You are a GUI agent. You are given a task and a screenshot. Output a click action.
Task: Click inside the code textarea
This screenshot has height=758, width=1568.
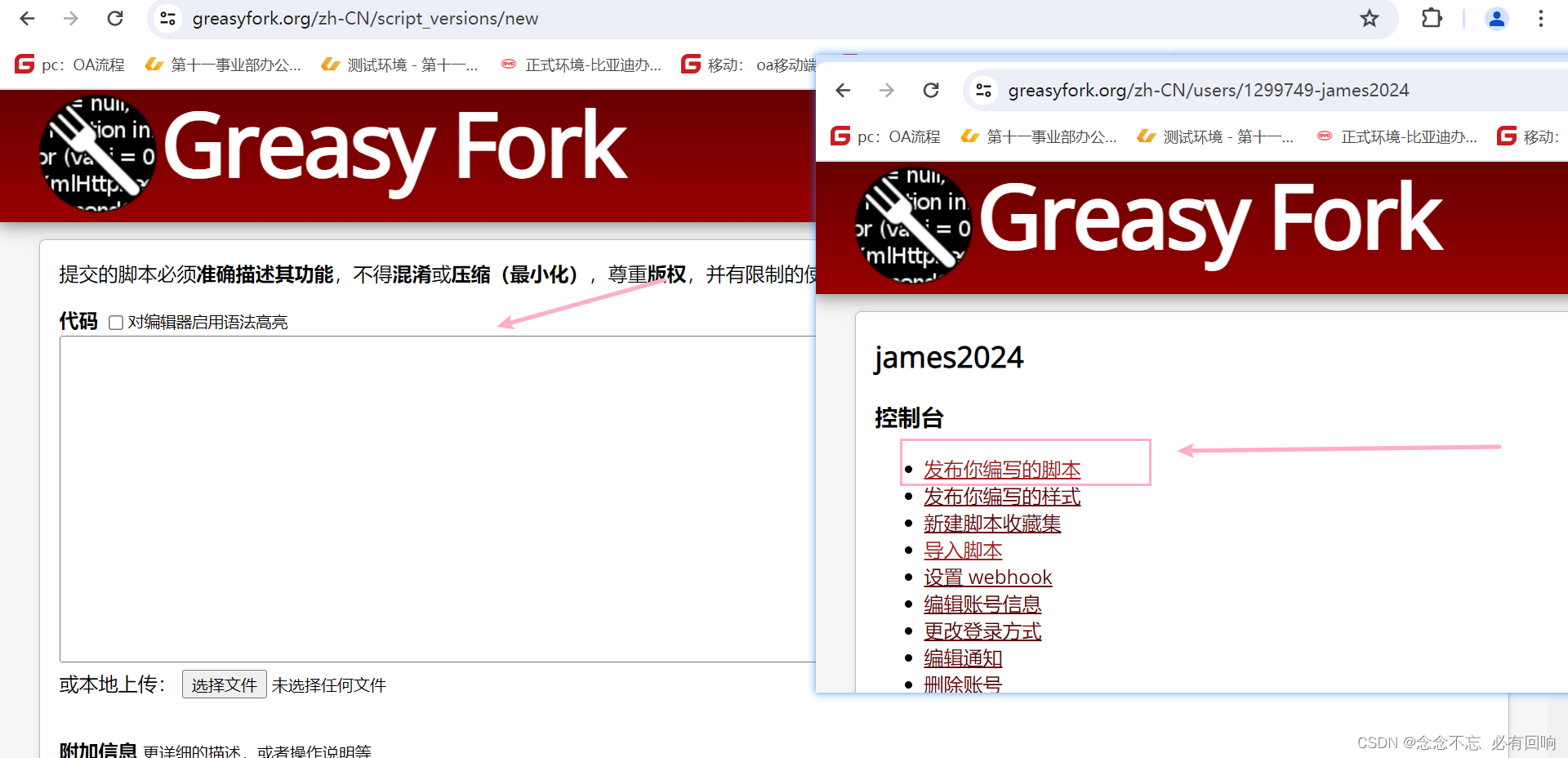click(x=438, y=498)
